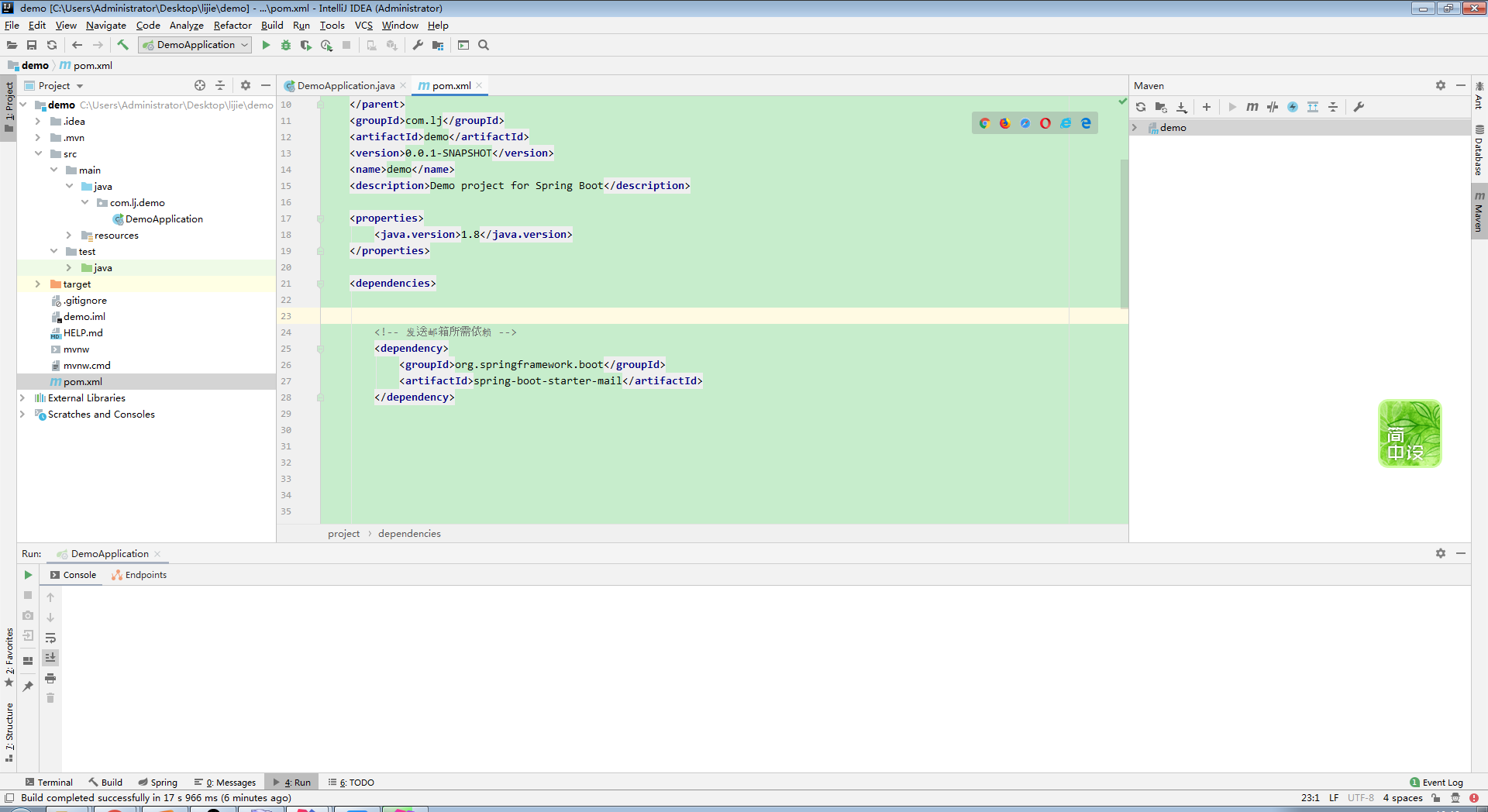Click Execute Maven Goal 'm' icon
Image resolution: width=1488 pixels, height=812 pixels.
pyautogui.click(x=1252, y=107)
